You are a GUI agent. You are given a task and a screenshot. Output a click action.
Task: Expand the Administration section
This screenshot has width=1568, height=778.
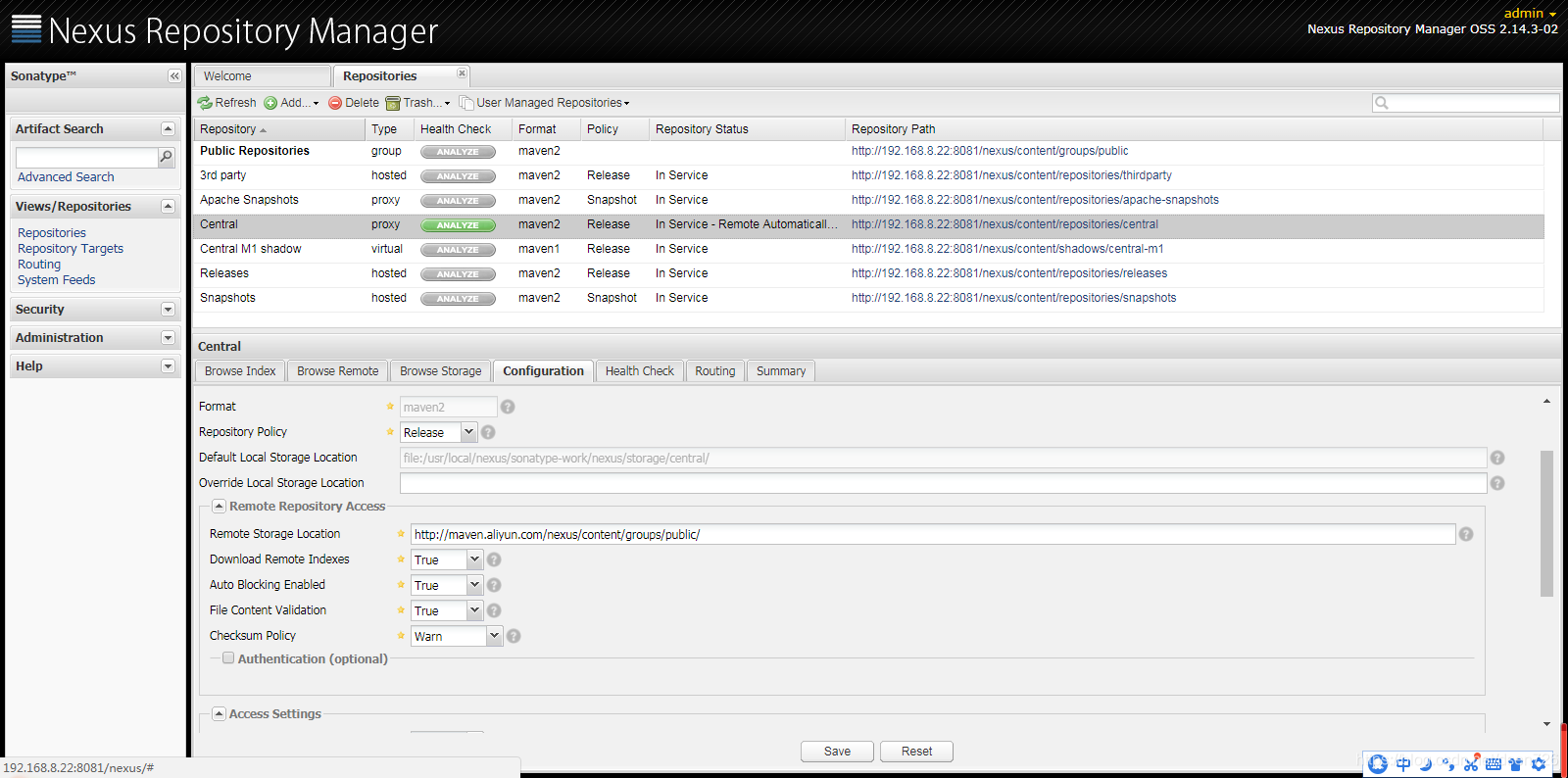coord(168,338)
